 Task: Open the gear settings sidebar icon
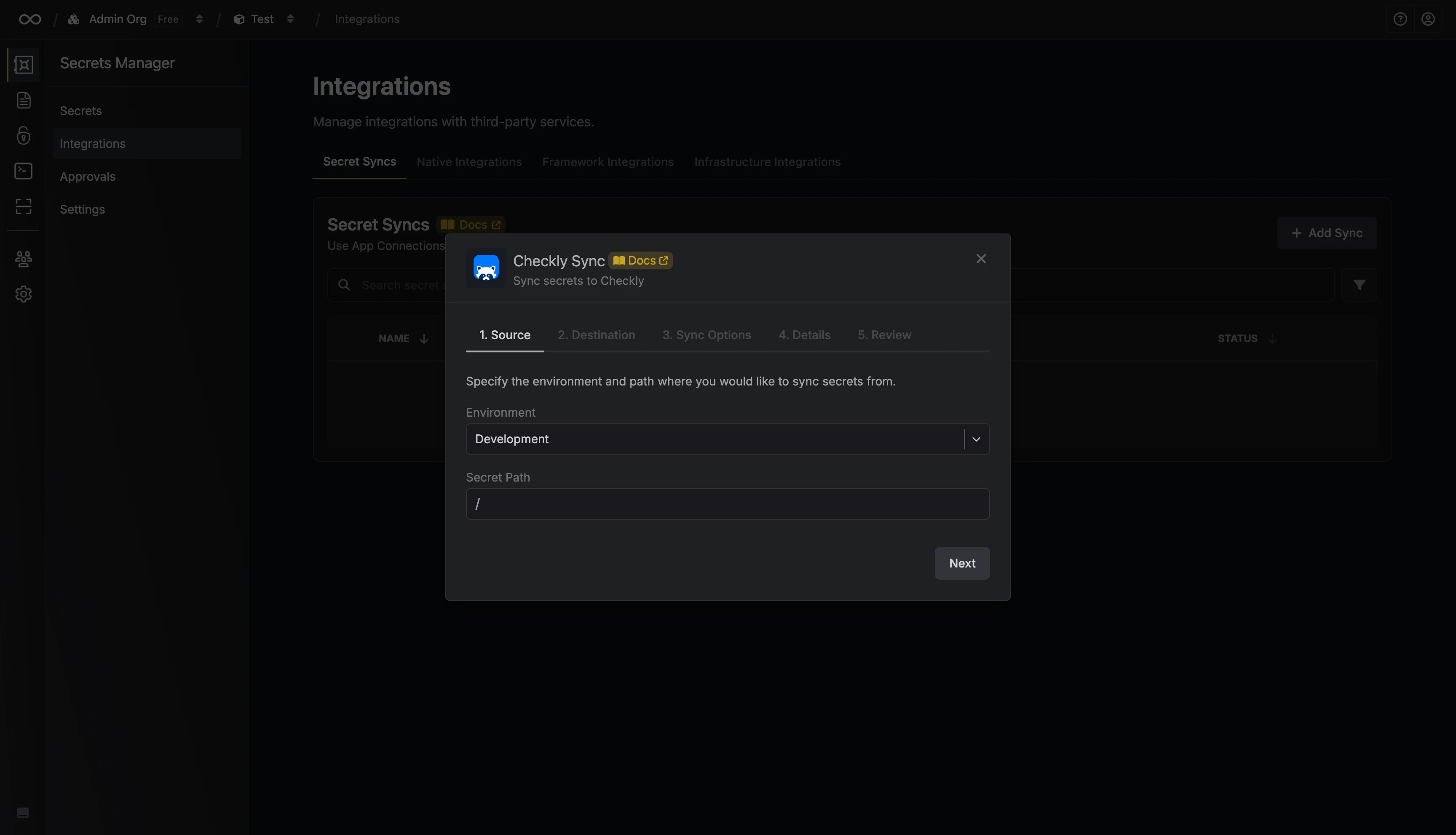pos(24,294)
